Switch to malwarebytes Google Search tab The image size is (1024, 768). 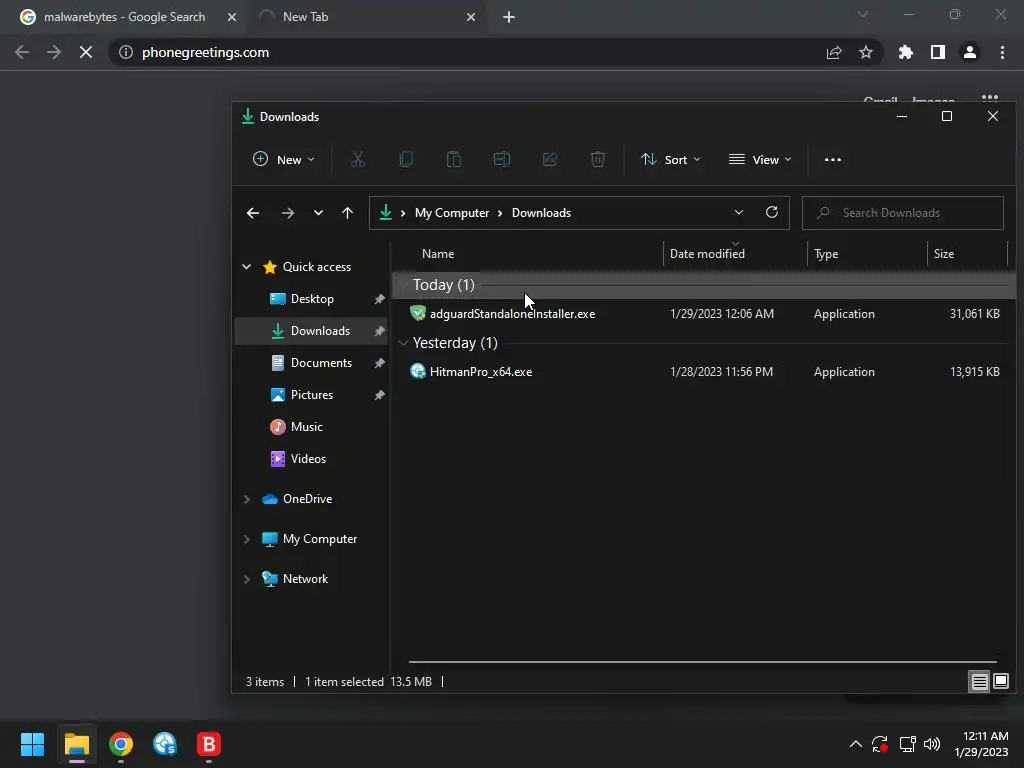click(x=123, y=17)
